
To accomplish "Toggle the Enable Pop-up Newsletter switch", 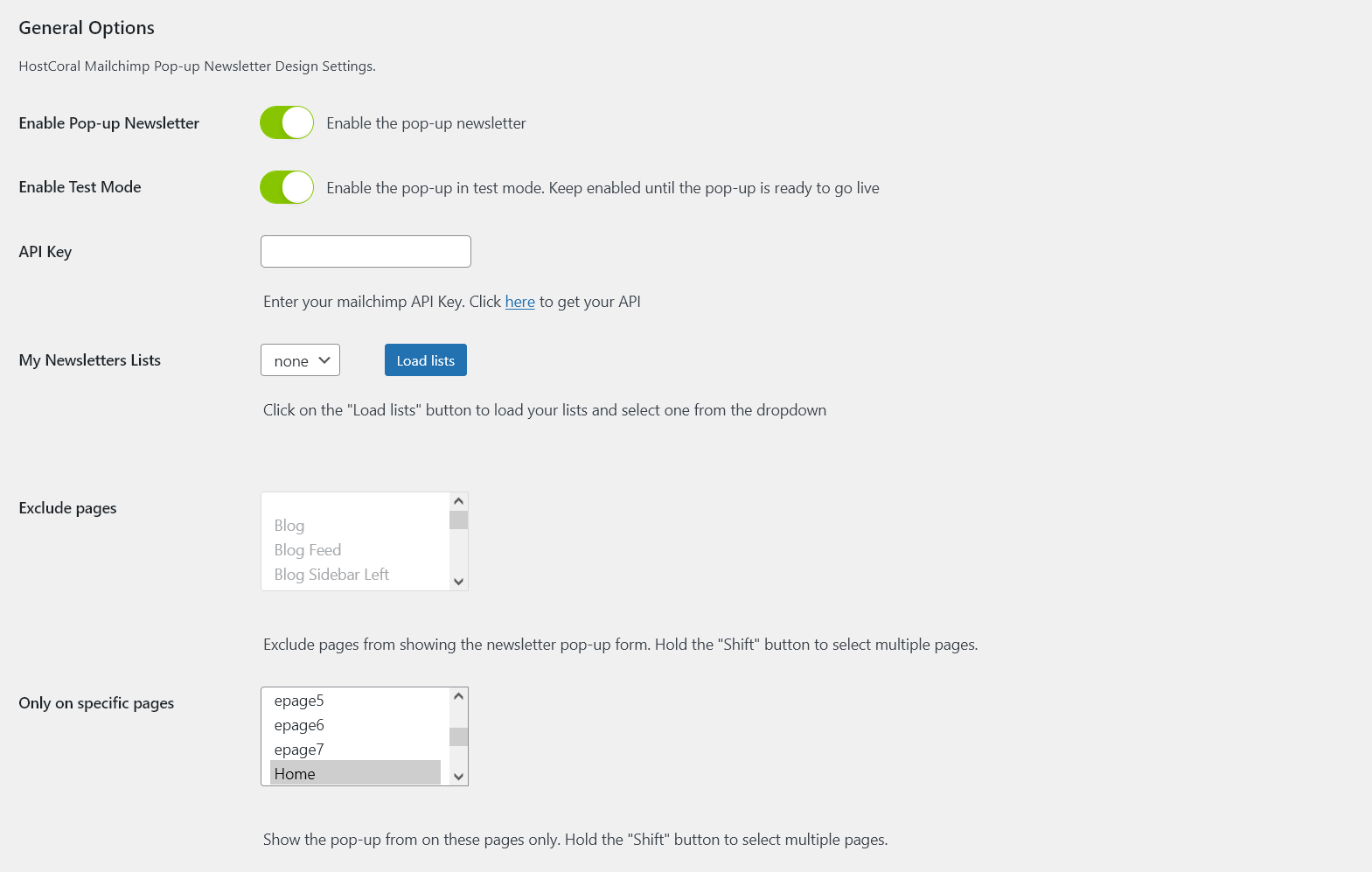I will point(287,123).
